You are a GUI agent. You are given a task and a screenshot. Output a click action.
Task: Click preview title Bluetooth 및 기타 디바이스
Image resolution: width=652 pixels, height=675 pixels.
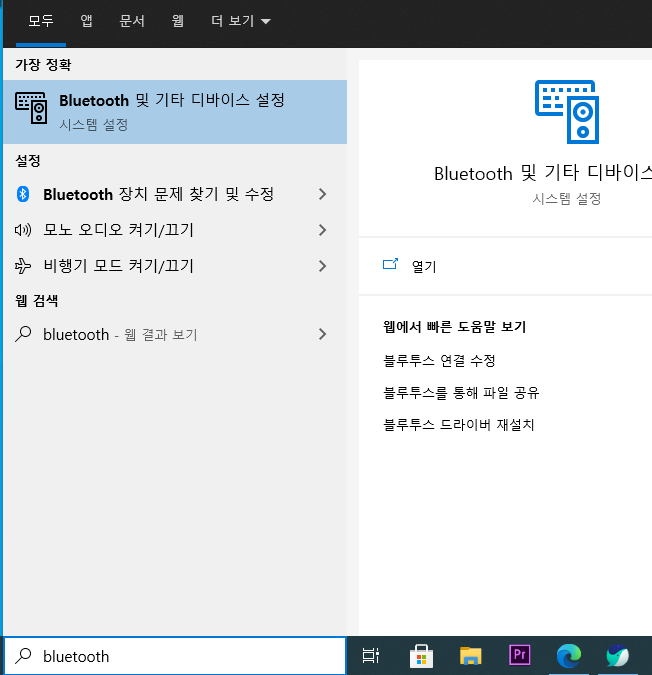pos(543,173)
